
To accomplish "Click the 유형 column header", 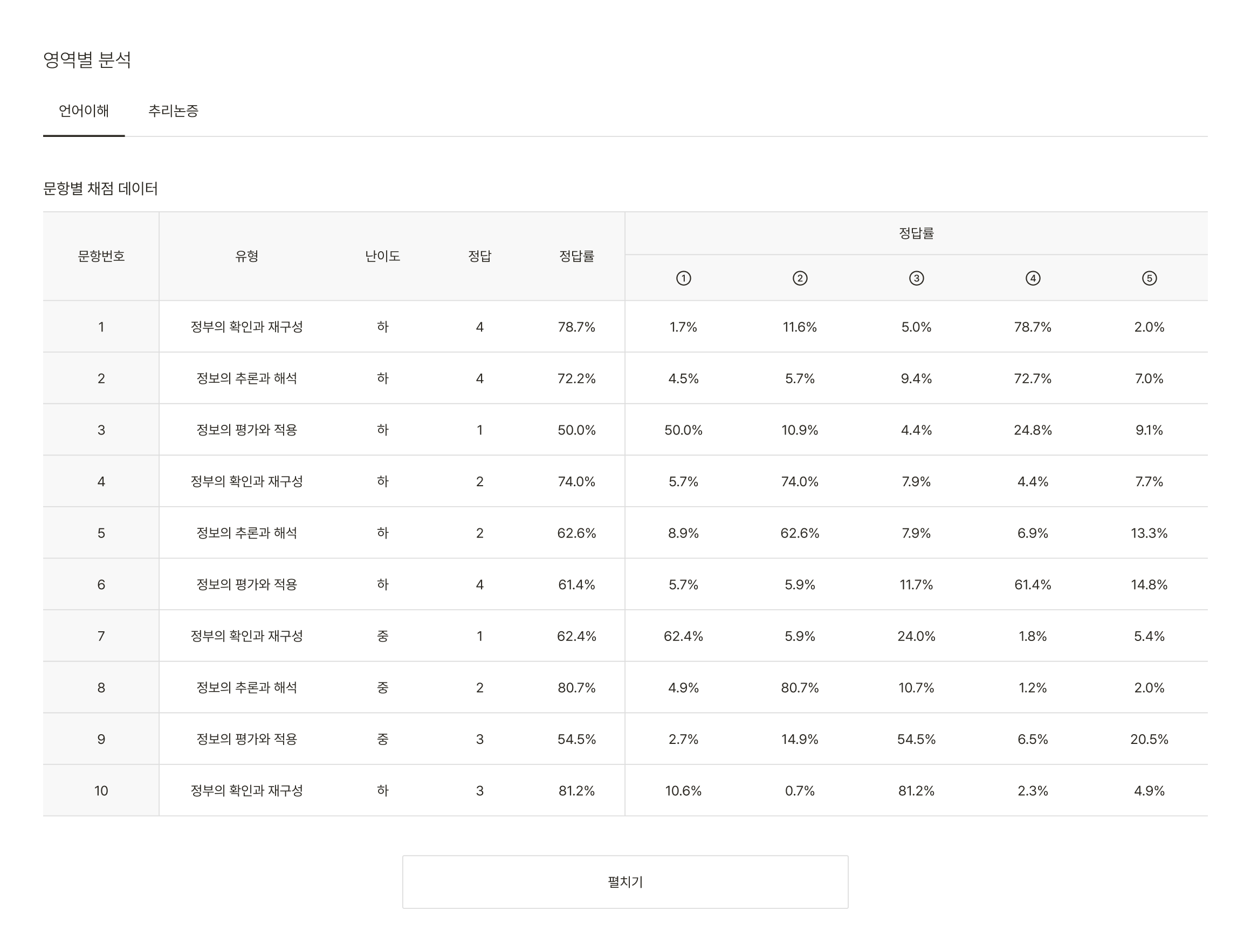I will (246, 256).
